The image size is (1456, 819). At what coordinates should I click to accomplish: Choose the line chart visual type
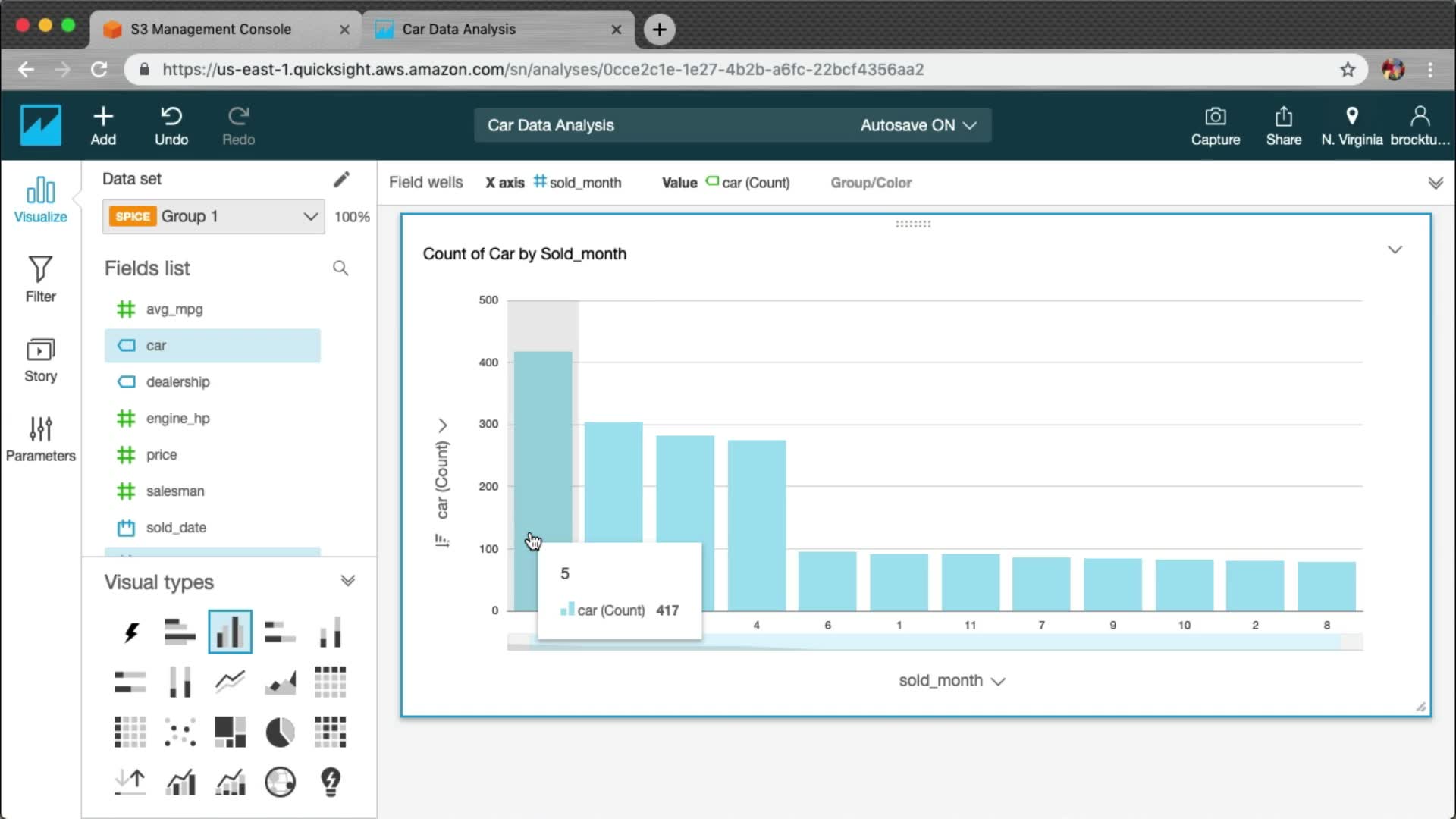(230, 682)
